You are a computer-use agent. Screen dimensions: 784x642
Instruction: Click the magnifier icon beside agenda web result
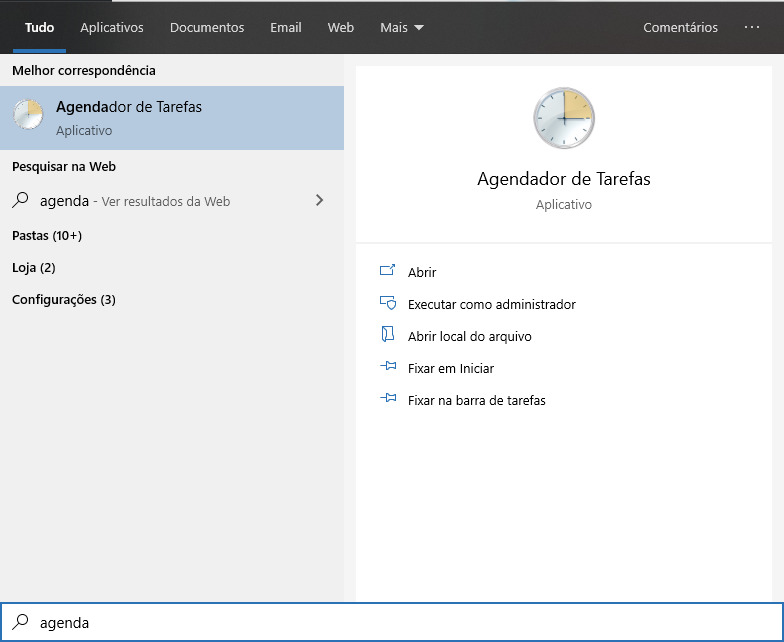[x=20, y=200]
